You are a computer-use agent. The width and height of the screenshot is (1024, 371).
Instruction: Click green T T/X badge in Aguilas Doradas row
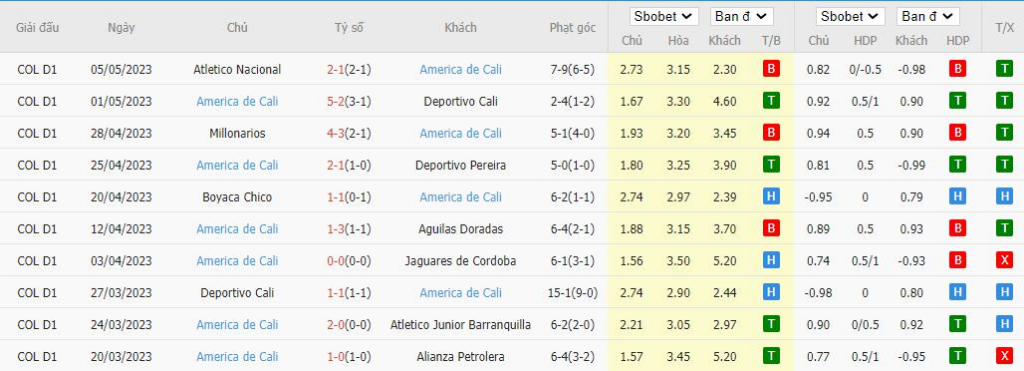click(1004, 229)
